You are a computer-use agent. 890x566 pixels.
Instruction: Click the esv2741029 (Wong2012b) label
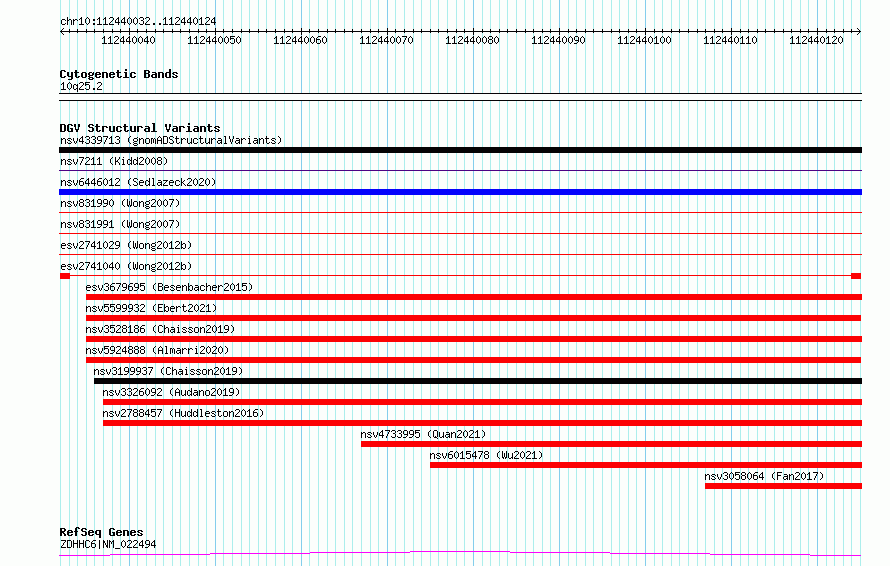126,245
